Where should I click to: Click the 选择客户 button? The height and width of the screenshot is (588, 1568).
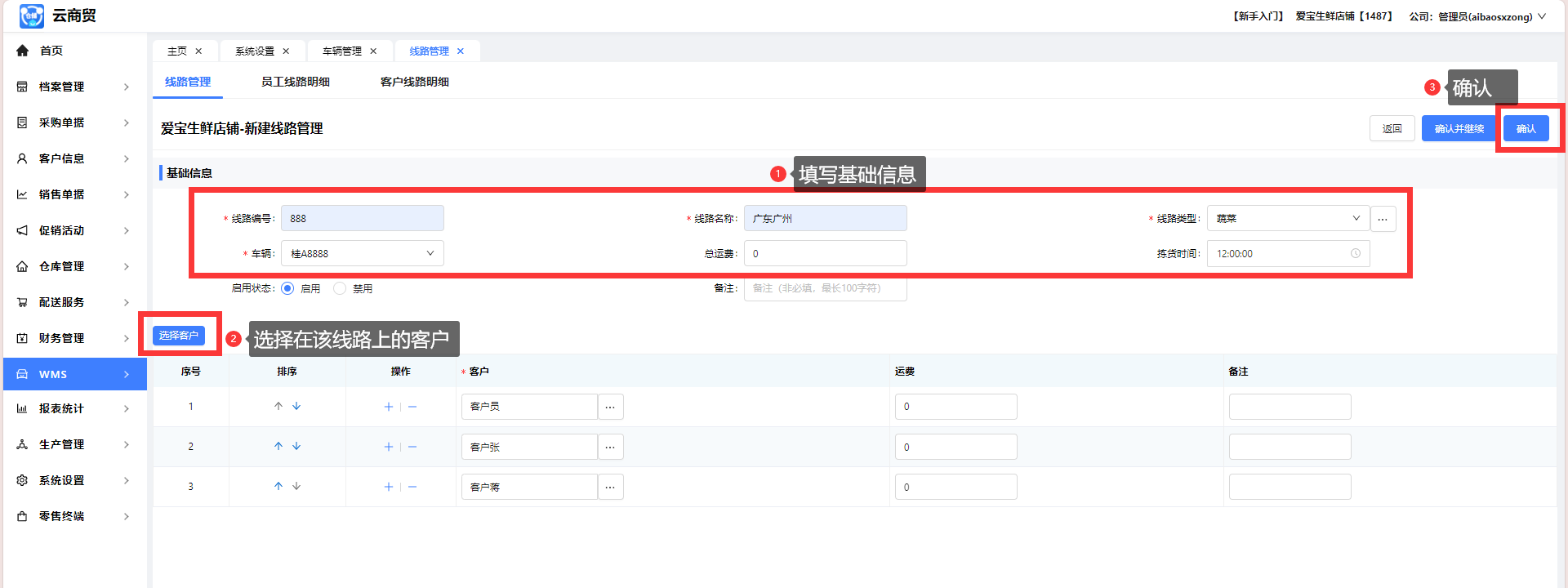(x=178, y=336)
